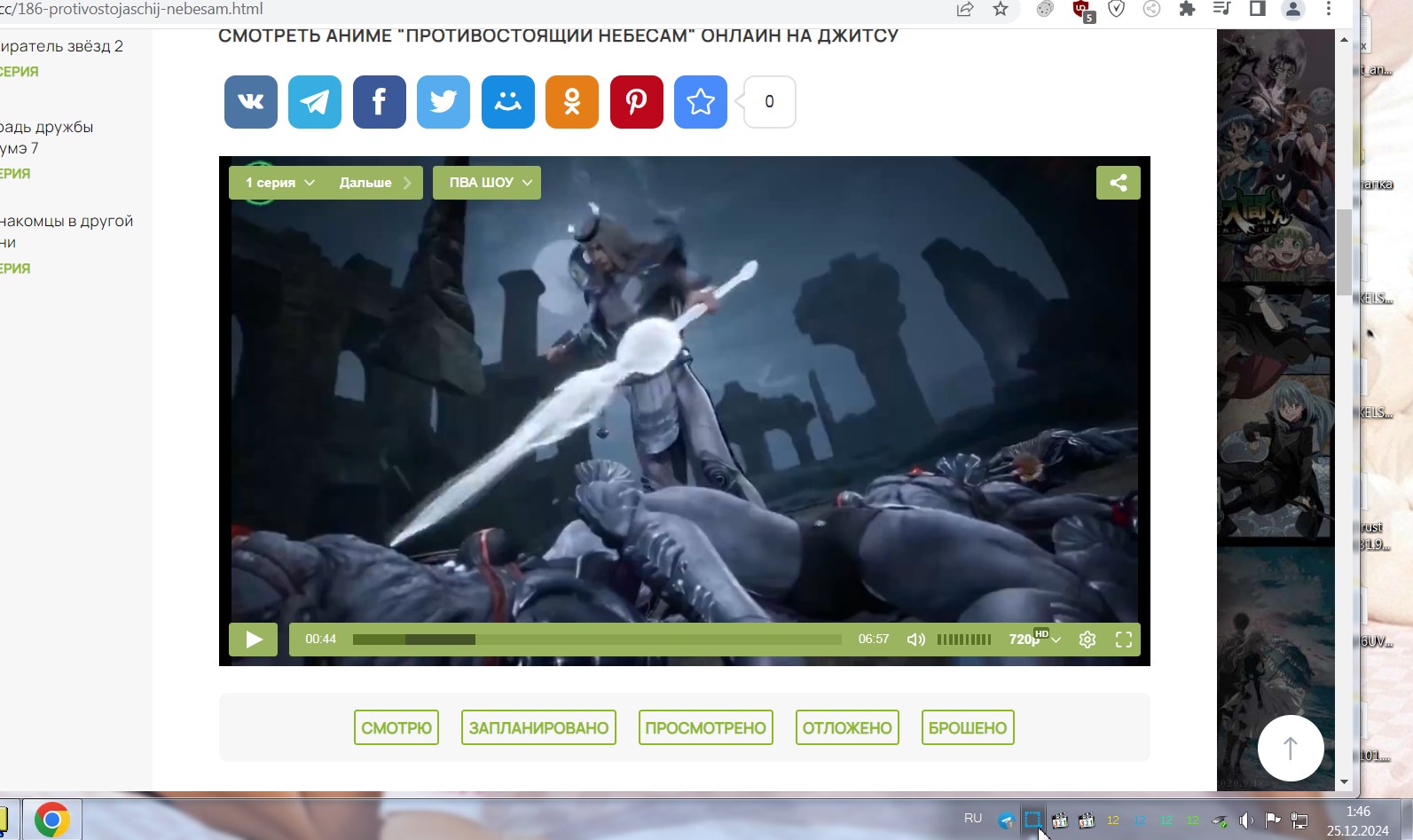
Task: Go to next episode with Дальше
Action: (374, 183)
